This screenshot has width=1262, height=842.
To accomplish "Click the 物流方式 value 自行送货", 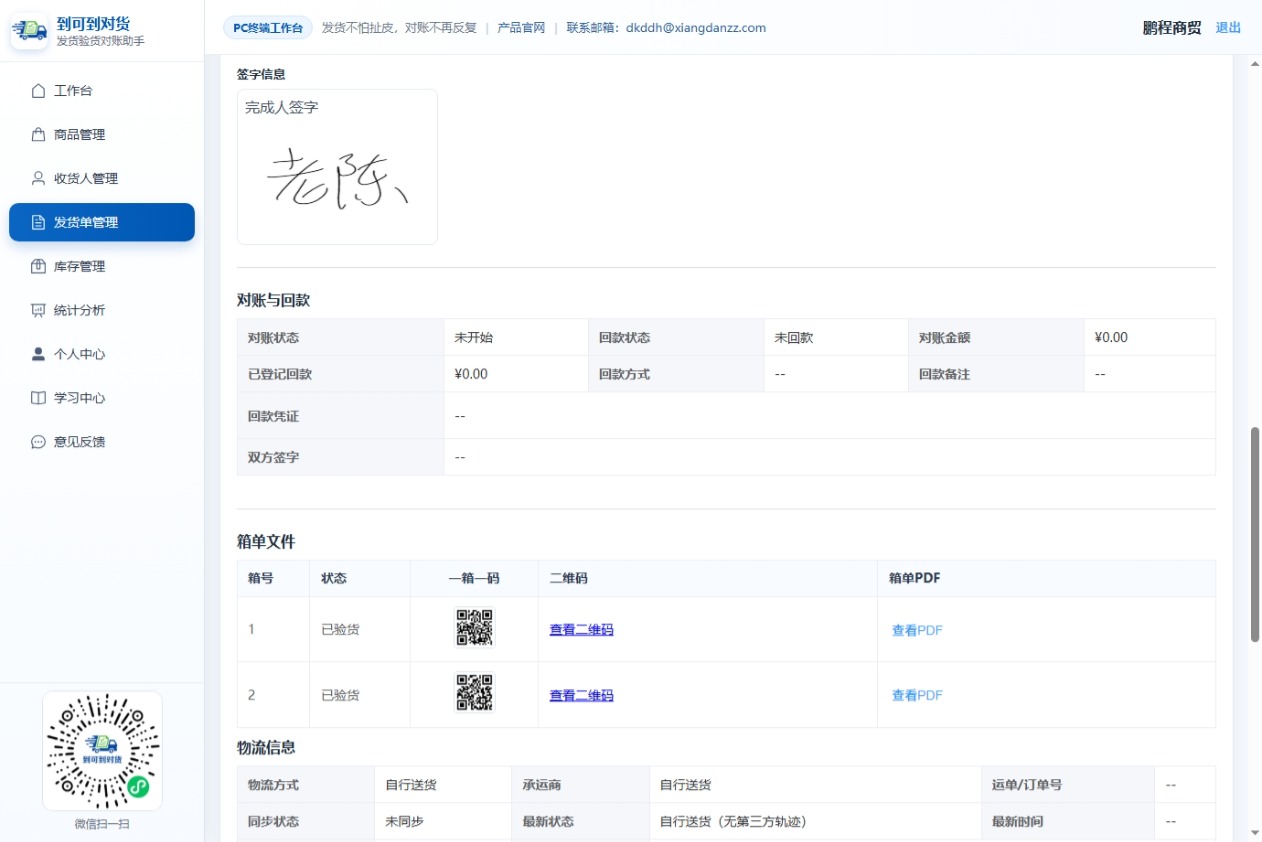I will [411, 785].
